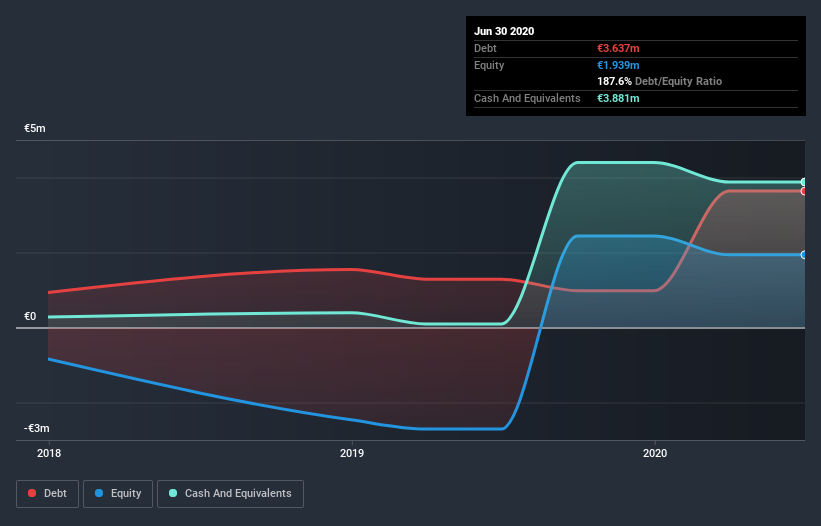
Task: Click the €0 y-axis label
Action: (30, 316)
